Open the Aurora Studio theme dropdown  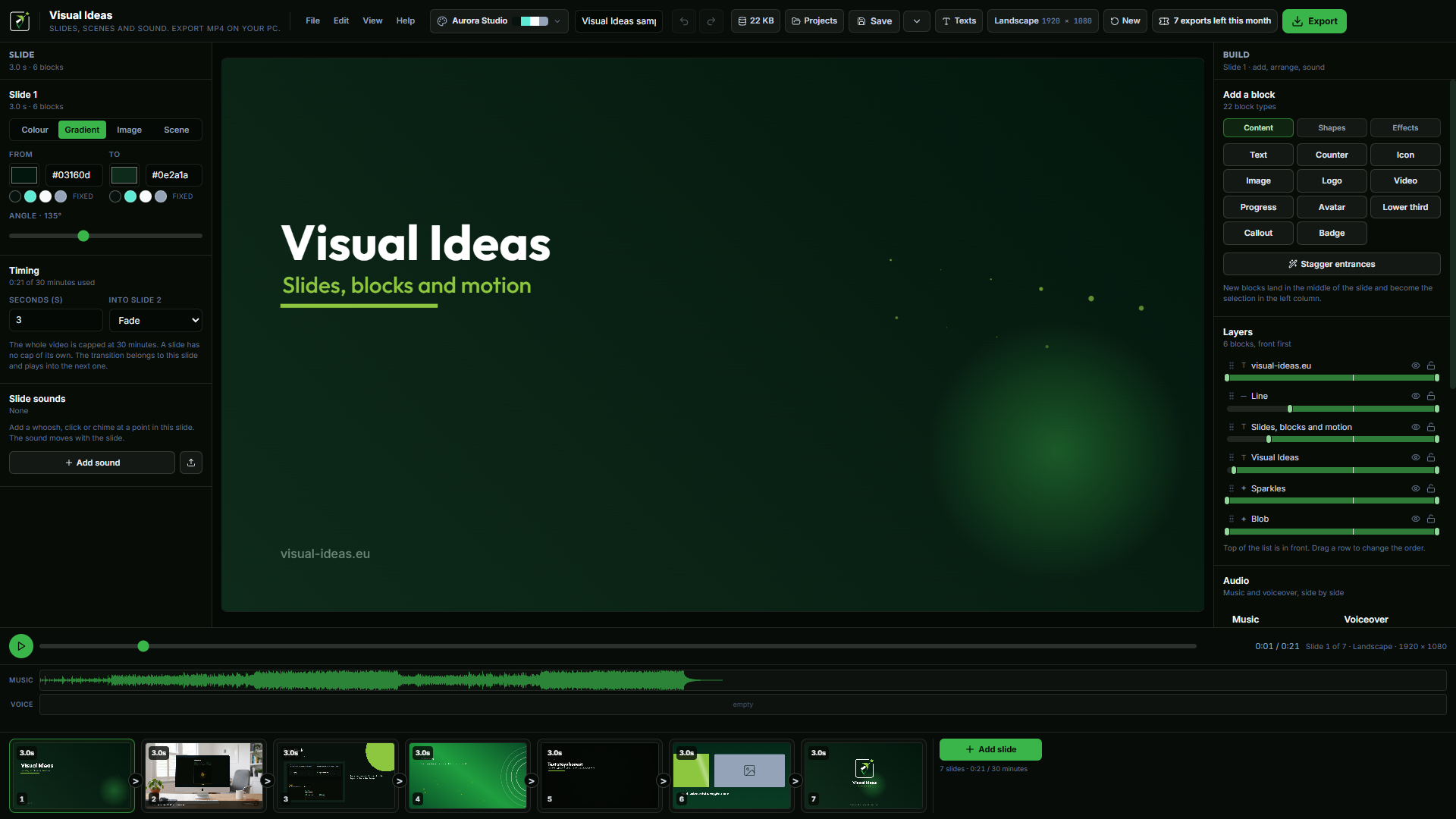click(499, 21)
